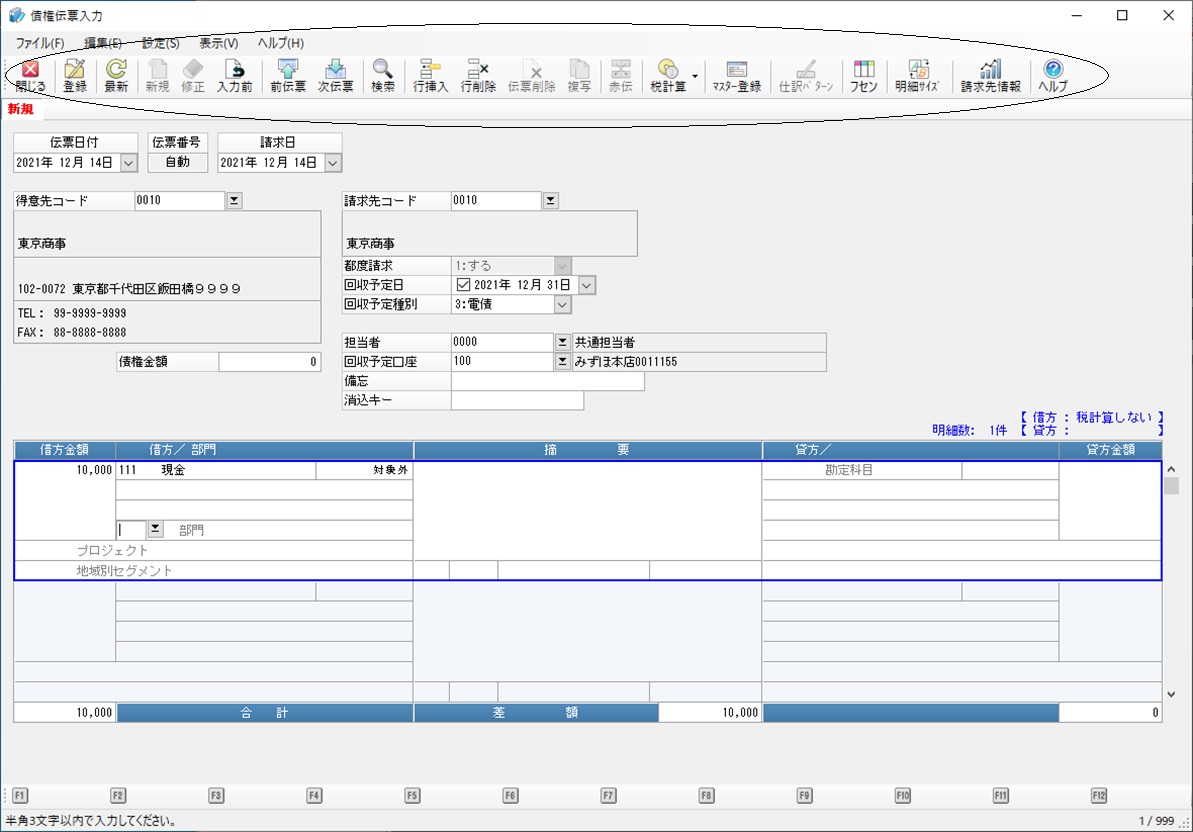Click the 閉じる (close) toolbar icon

[x=30, y=76]
